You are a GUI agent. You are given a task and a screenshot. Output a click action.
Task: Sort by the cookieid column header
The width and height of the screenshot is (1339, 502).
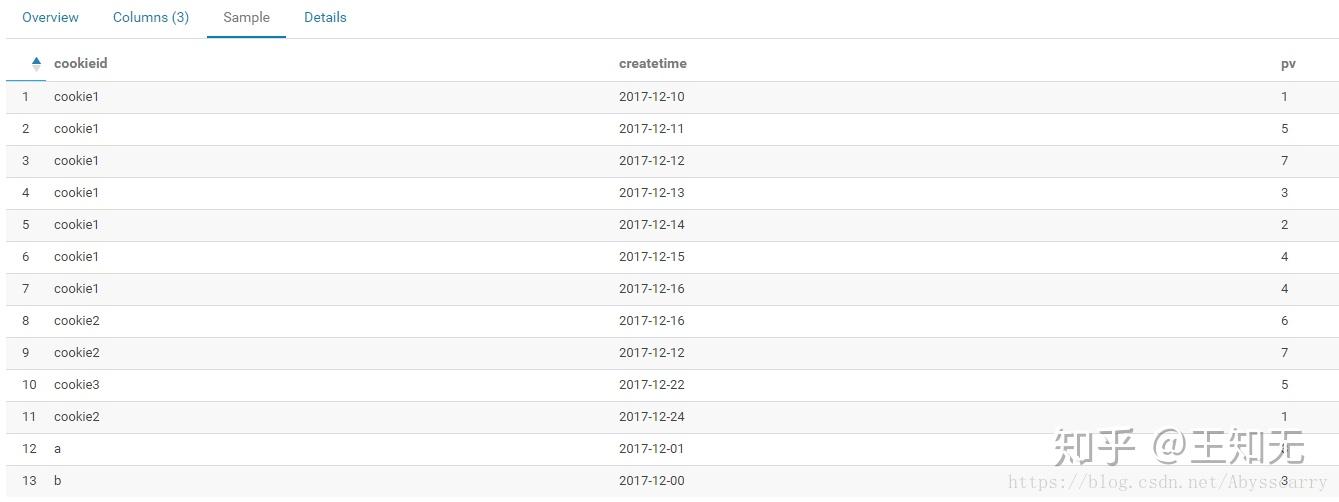[x=81, y=63]
